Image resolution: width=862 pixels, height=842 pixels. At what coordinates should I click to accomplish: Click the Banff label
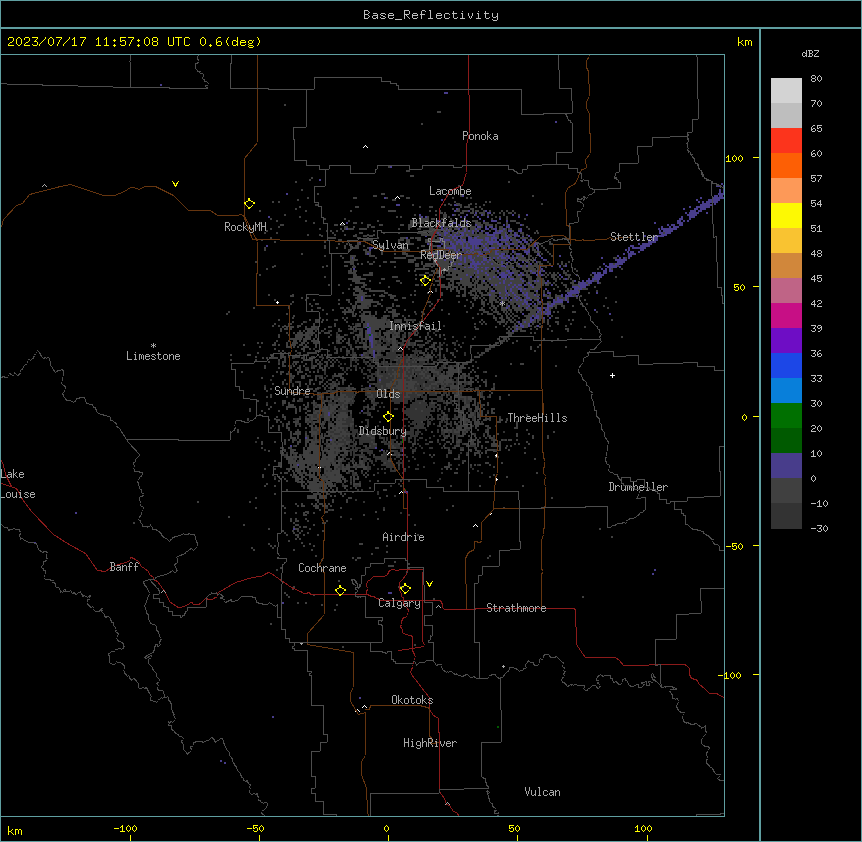pyautogui.click(x=124, y=567)
